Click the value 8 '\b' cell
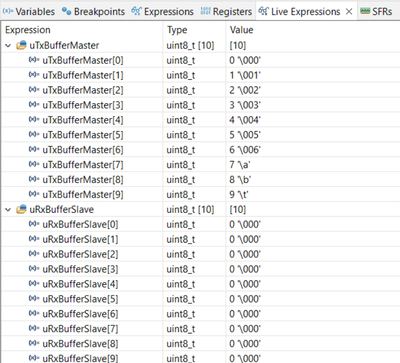400x363 pixels. (240, 180)
